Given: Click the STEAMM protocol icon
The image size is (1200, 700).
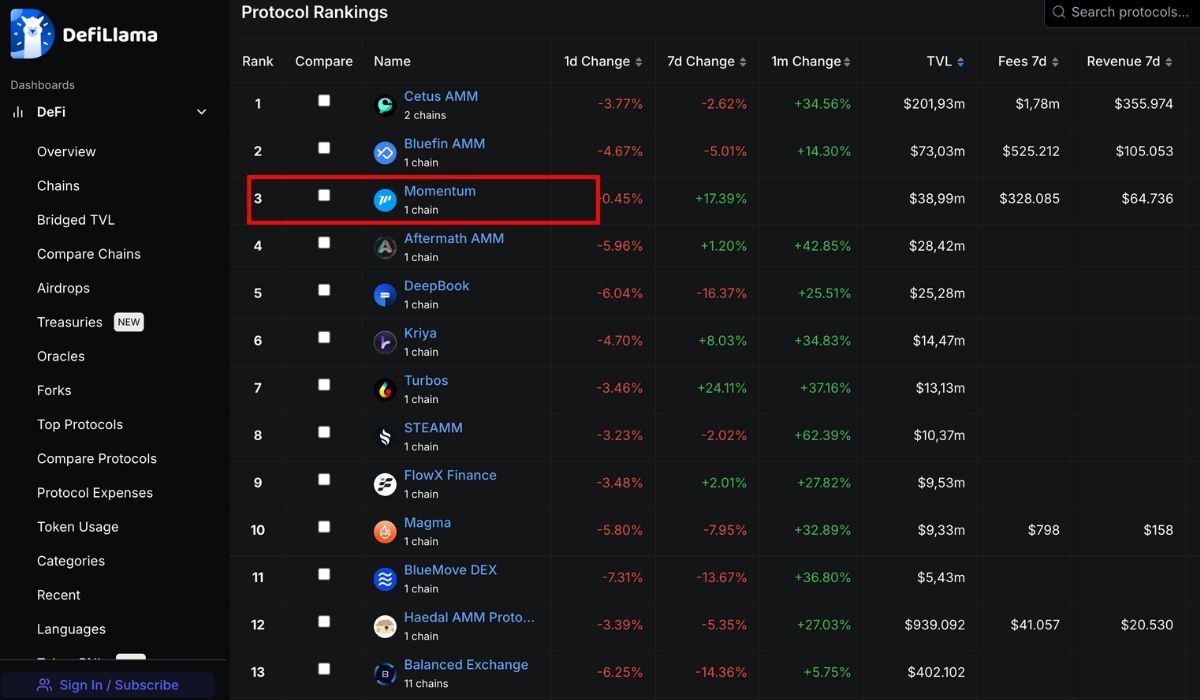Looking at the screenshot, I should [385, 437].
